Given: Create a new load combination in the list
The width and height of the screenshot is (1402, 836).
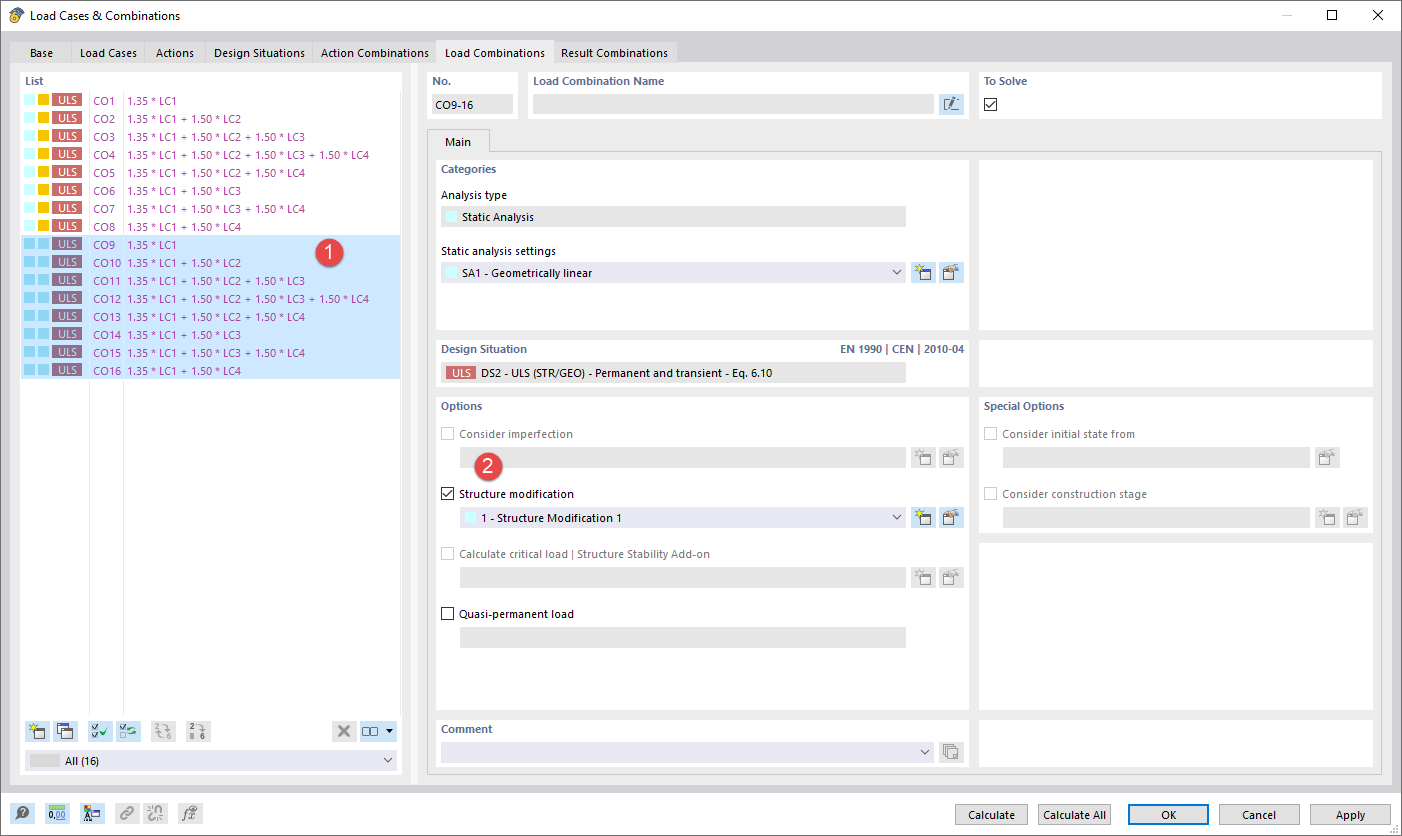Looking at the screenshot, I should pyautogui.click(x=38, y=731).
